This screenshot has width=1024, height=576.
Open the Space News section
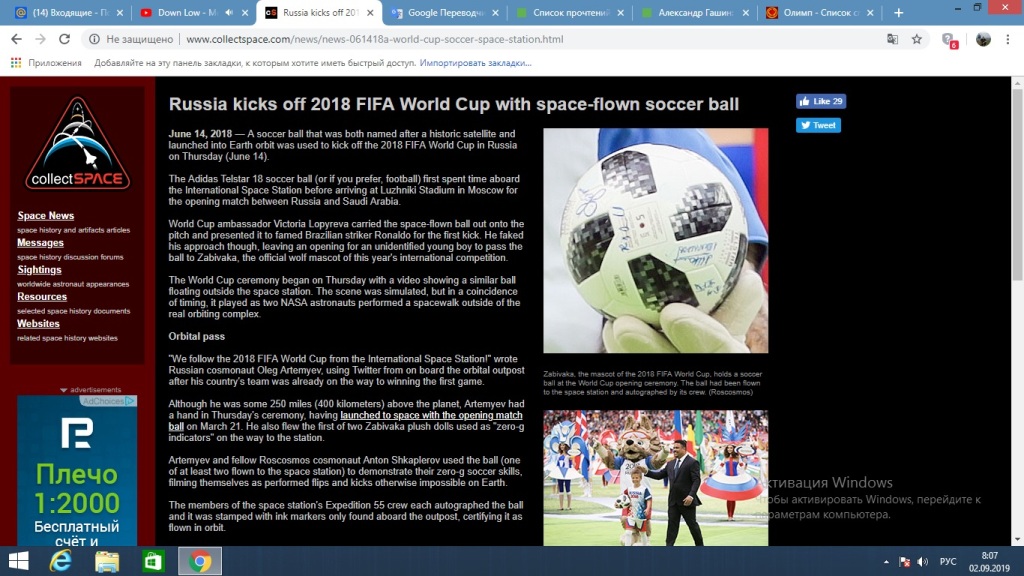pyautogui.click(x=46, y=216)
